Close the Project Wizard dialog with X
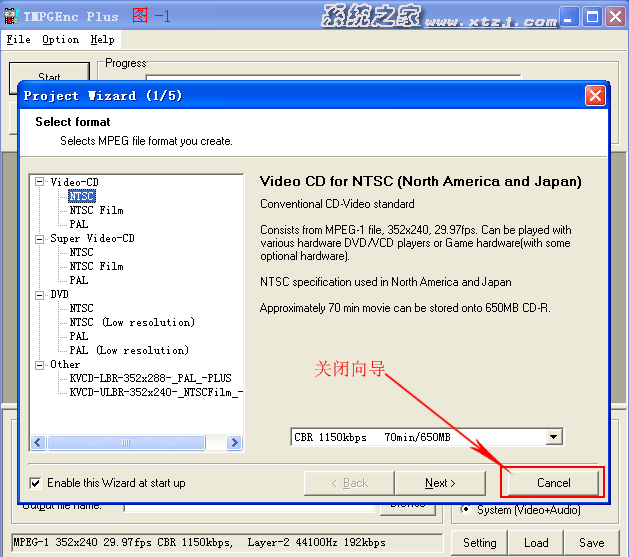This screenshot has width=629, height=557. pos(595,96)
